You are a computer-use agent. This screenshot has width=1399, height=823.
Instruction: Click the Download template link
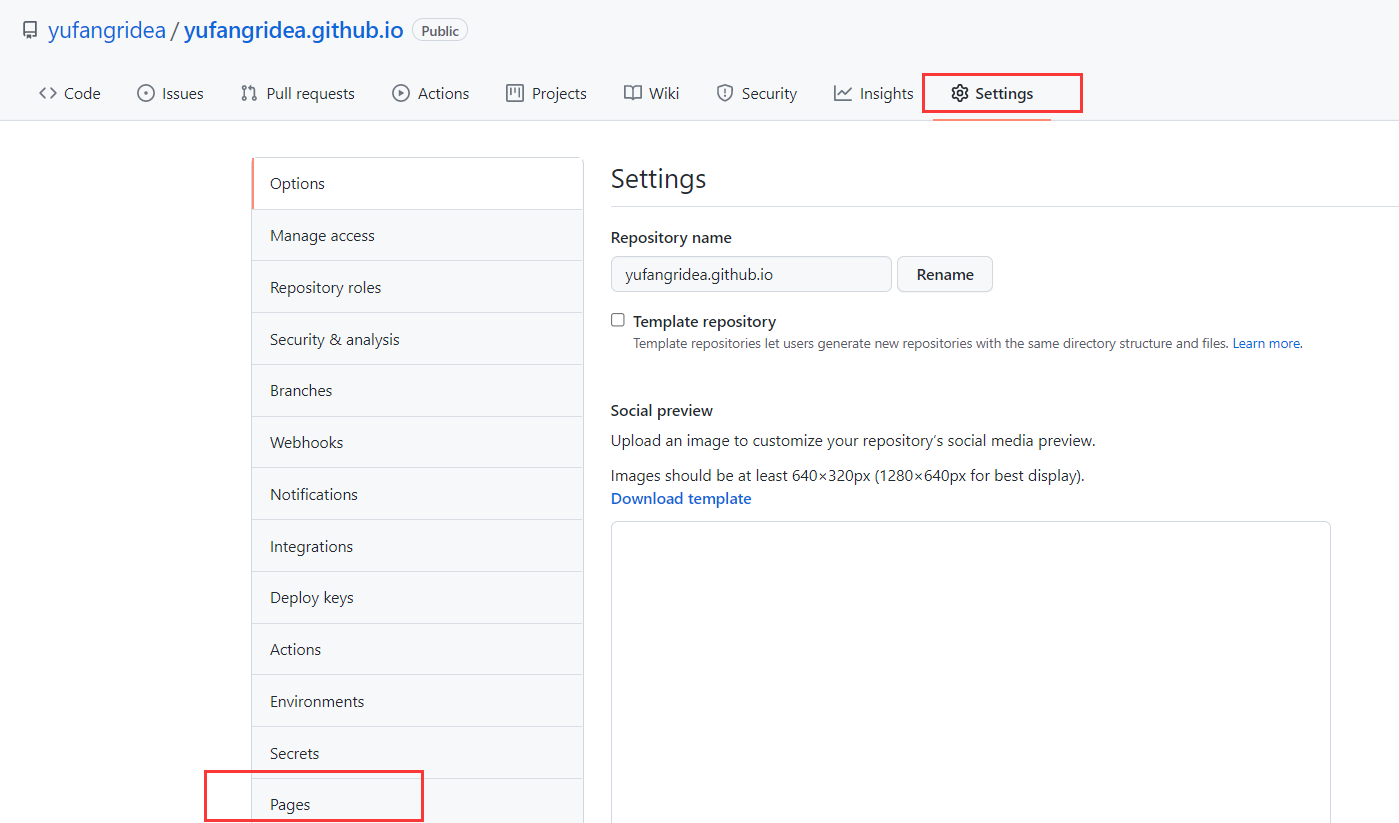click(681, 498)
